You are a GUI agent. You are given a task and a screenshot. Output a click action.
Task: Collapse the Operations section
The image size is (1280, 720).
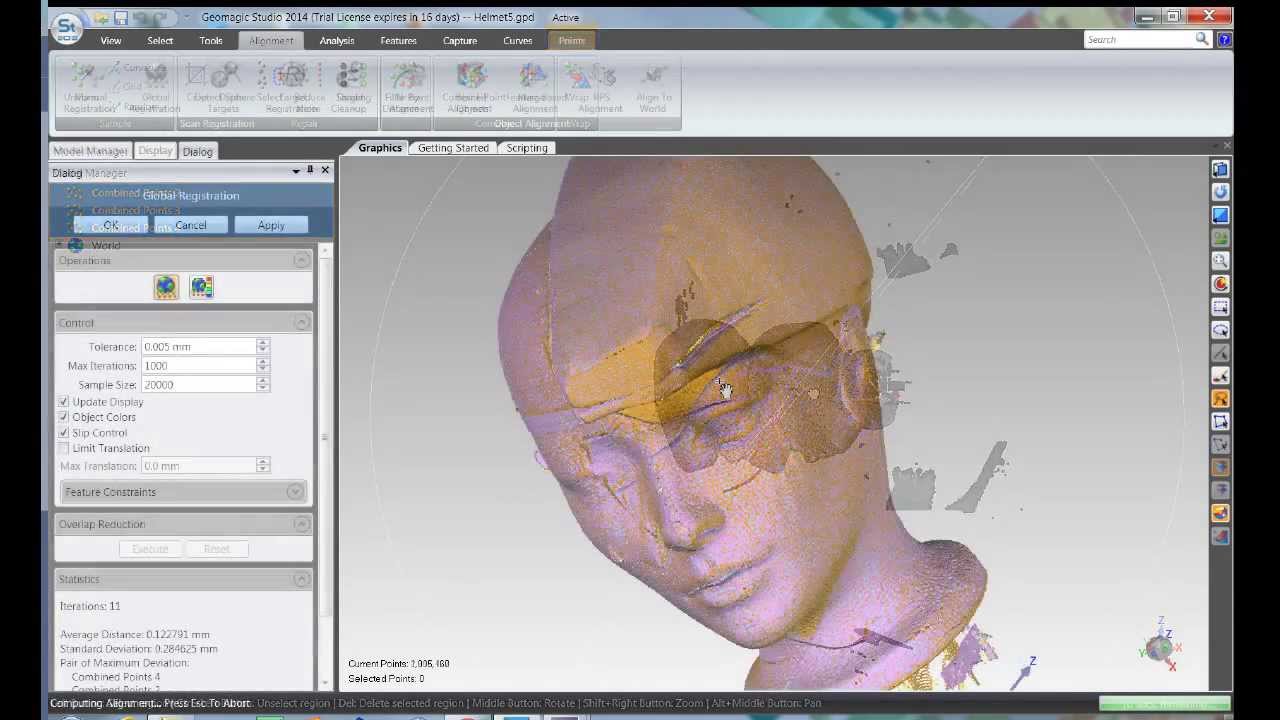[301, 261]
